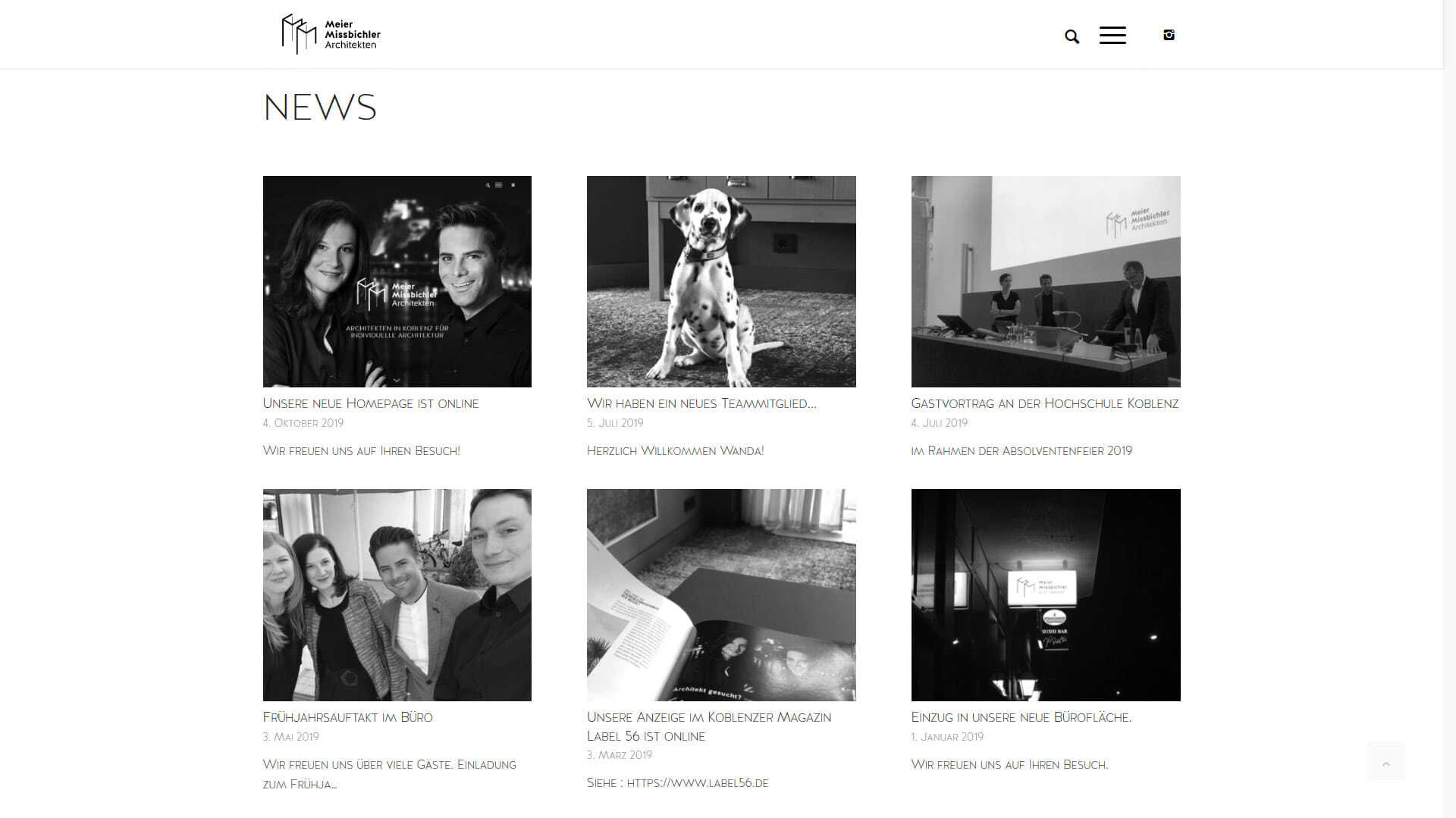Click the '4. Oktober 2019' date label
Image resolution: width=1456 pixels, height=818 pixels.
[x=303, y=423]
